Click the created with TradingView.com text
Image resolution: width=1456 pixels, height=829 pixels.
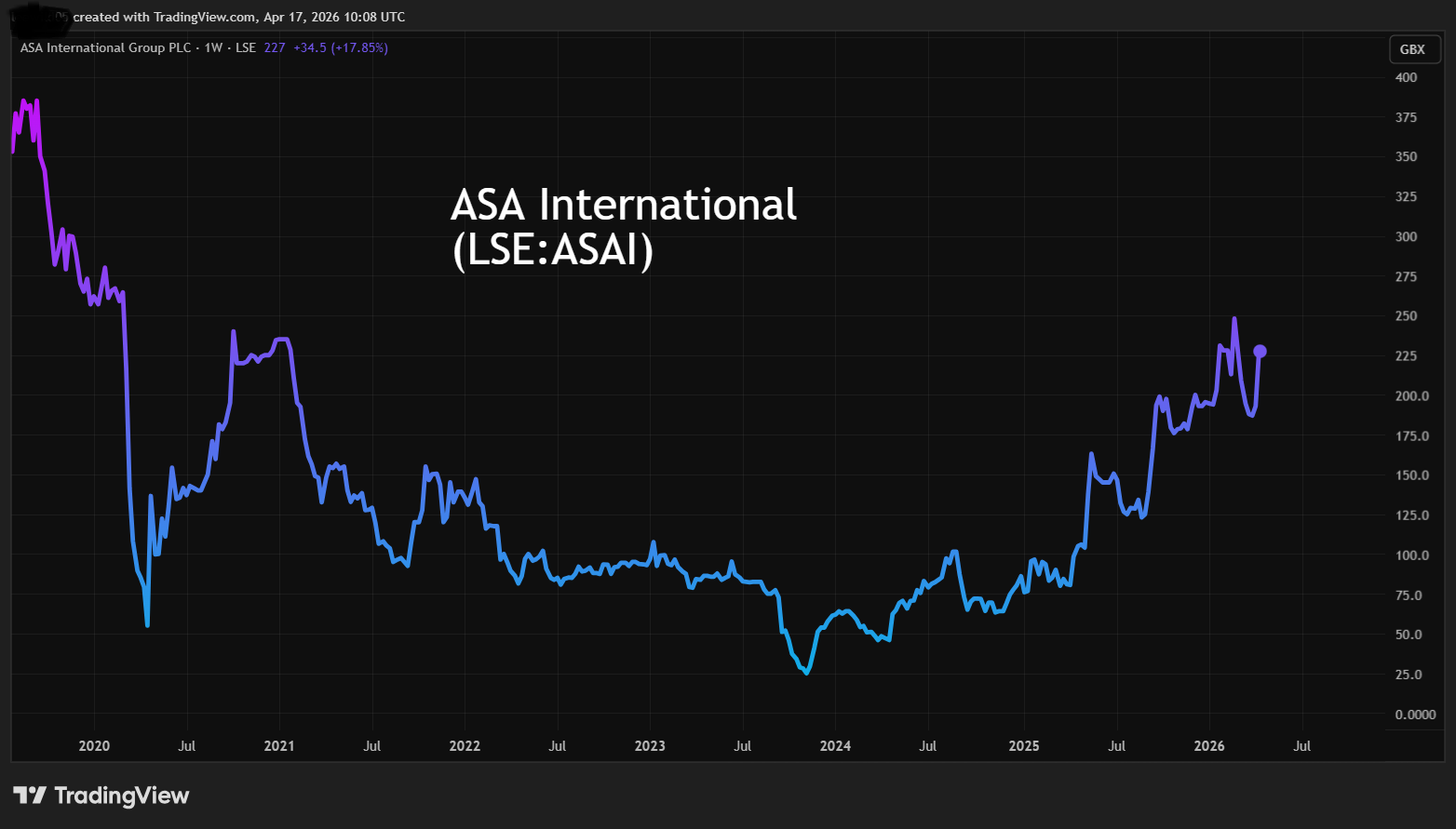(164, 16)
